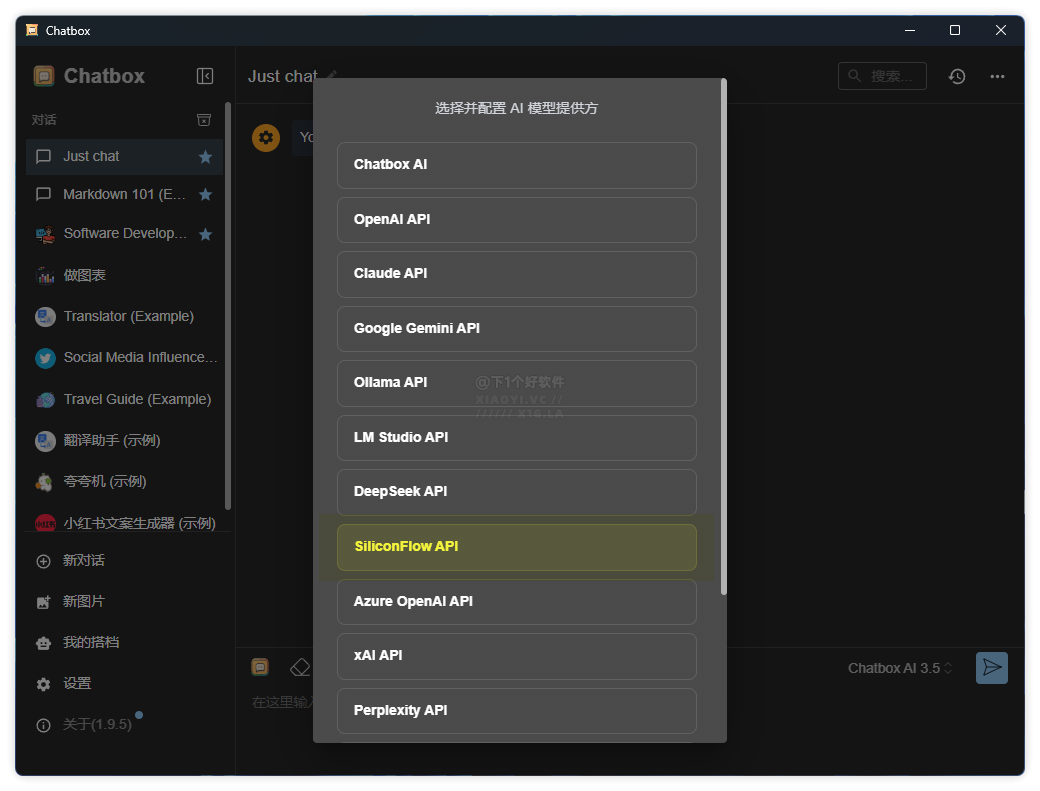Image resolution: width=1040 pixels, height=791 pixels.
Task: Start a new chat with 新对话
Action: coord(83,561)
